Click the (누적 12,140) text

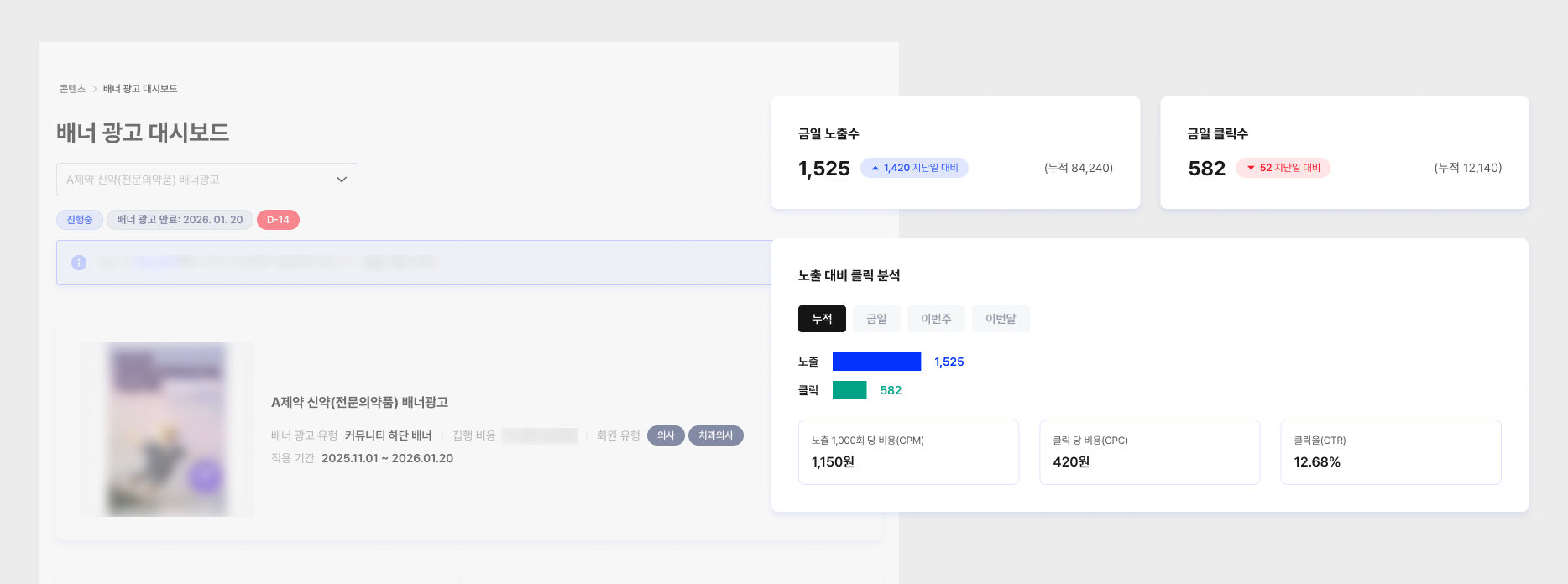point(1468,168)
